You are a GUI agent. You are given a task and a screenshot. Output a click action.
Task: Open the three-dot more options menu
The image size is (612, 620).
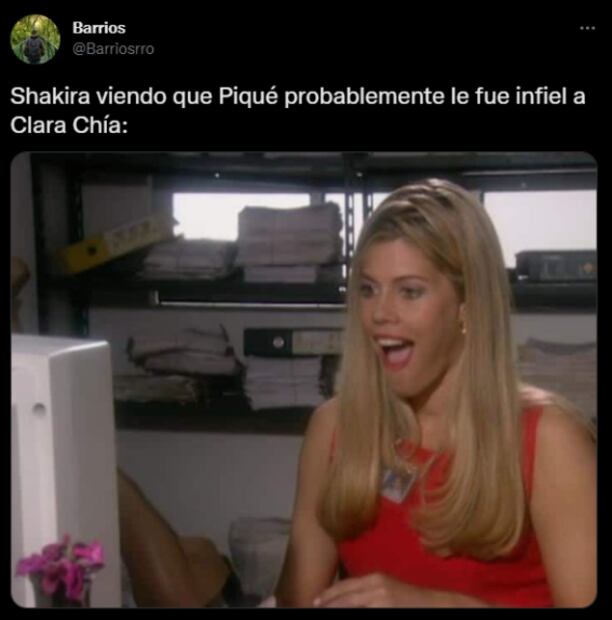coord(587,28)
